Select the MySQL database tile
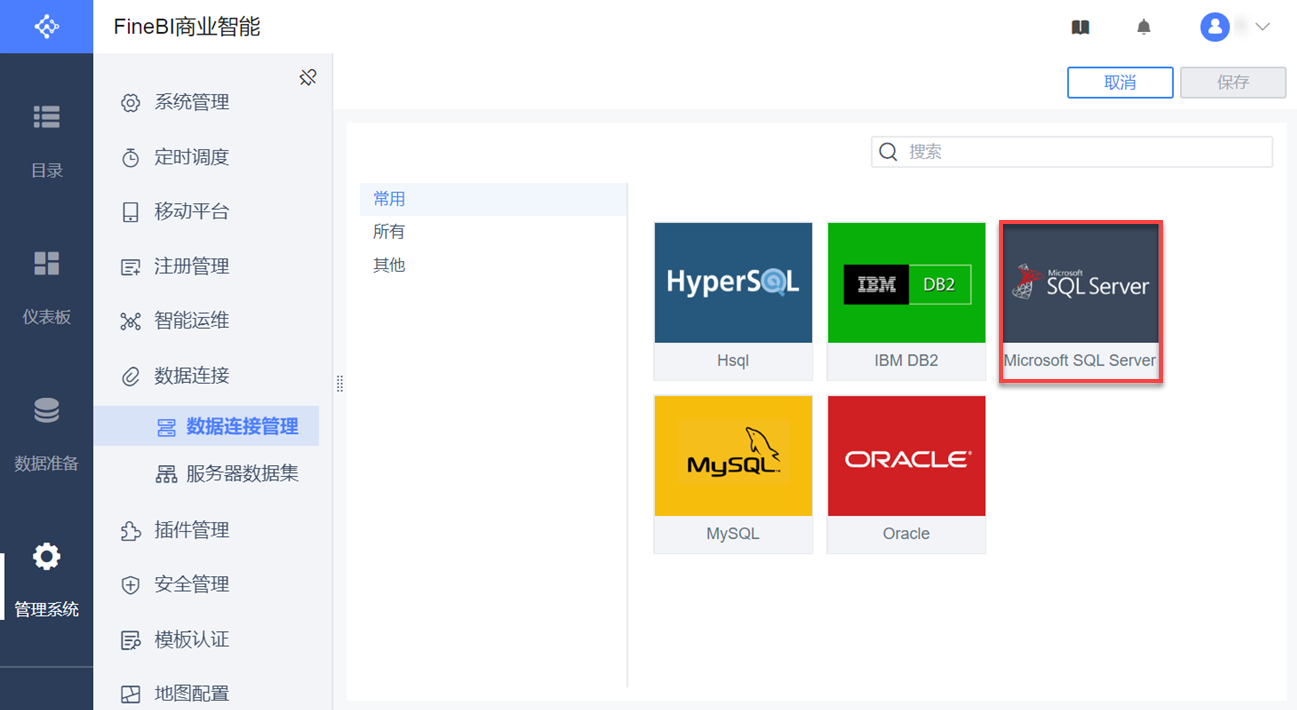 click(x=733, y=473)
